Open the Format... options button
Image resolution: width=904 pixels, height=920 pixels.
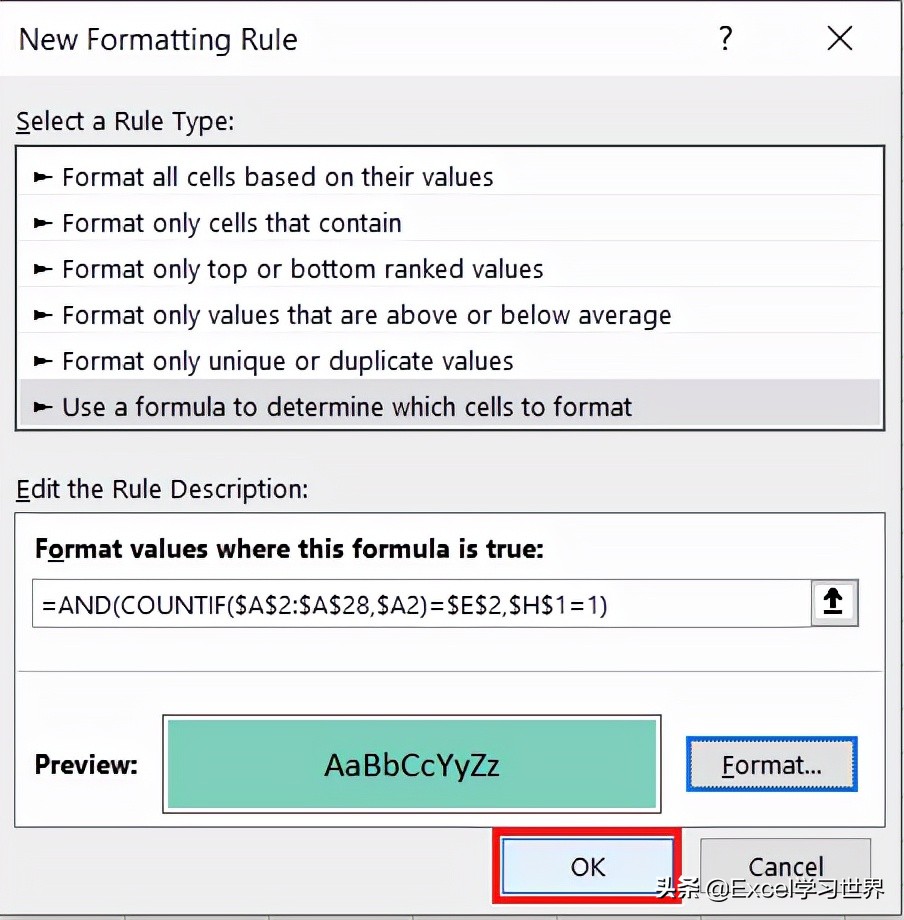tap(771, 765)
